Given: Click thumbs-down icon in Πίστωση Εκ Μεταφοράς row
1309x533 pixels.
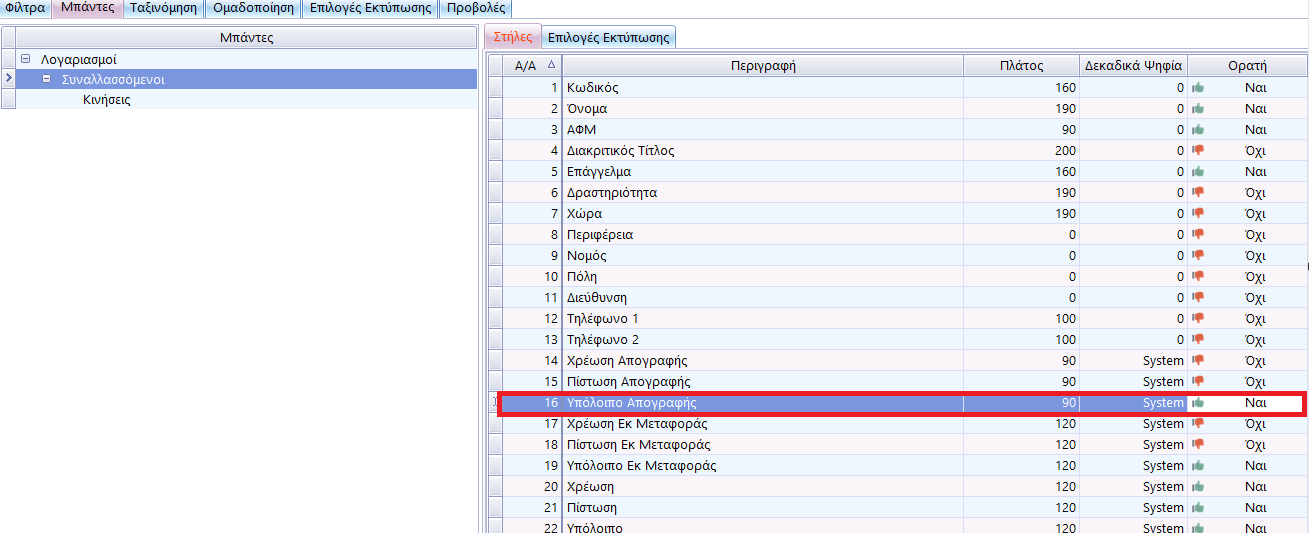Looking at the screenshot, I should coord(1198,445).
